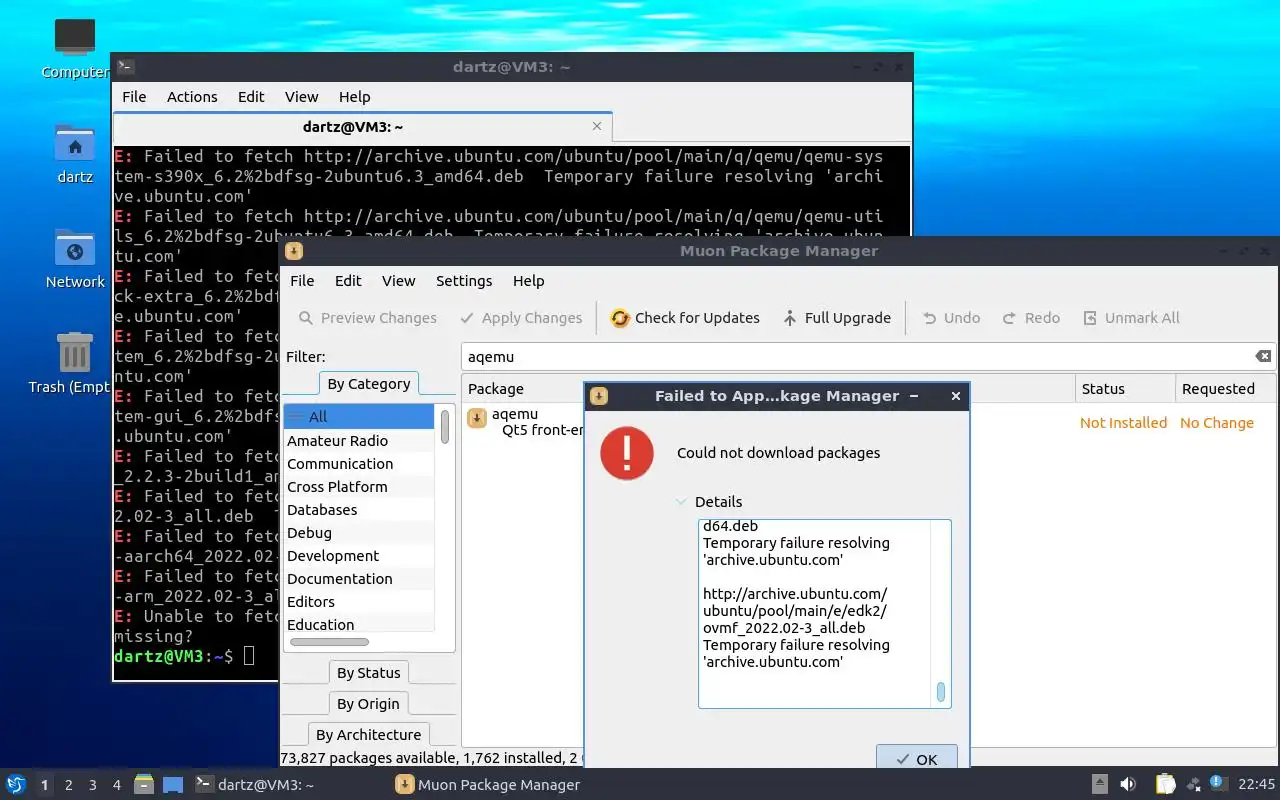Image resolution: width=1280 pixels, height=800 pixels.
Task: Switch to workspace 3 in the pager
Action: [93, 785]
